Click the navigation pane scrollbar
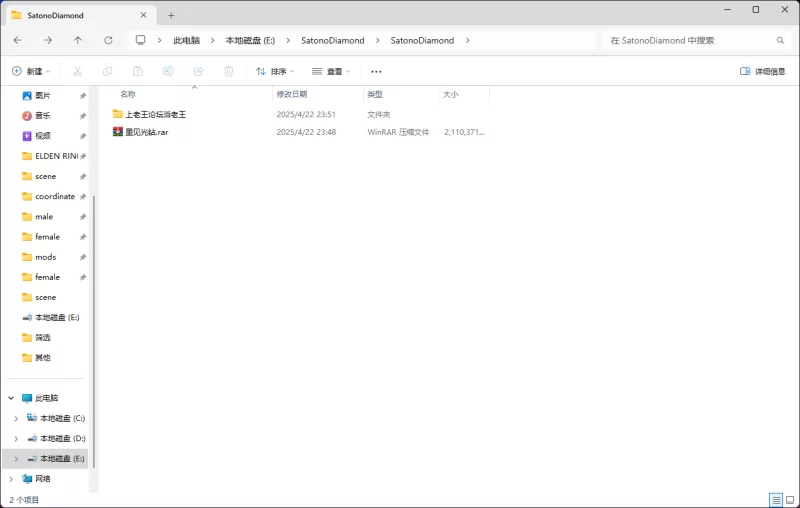The image size is (800, 508). click(x=94, y=332)
